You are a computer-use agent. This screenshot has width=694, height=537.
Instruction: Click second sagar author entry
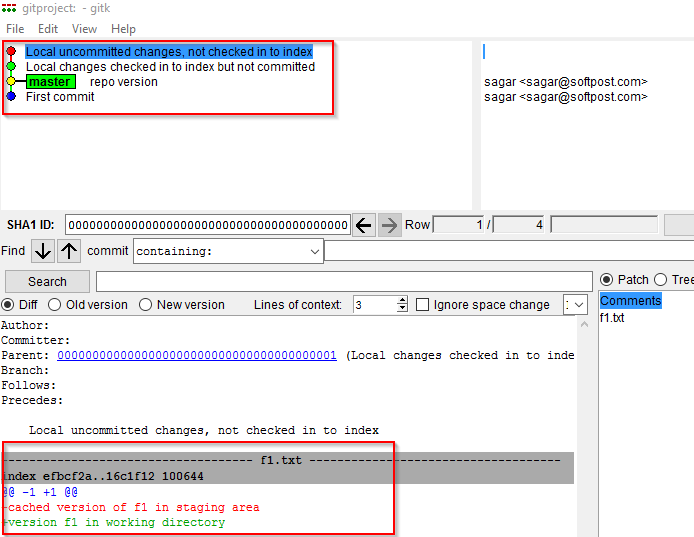(x=566, y=97)
